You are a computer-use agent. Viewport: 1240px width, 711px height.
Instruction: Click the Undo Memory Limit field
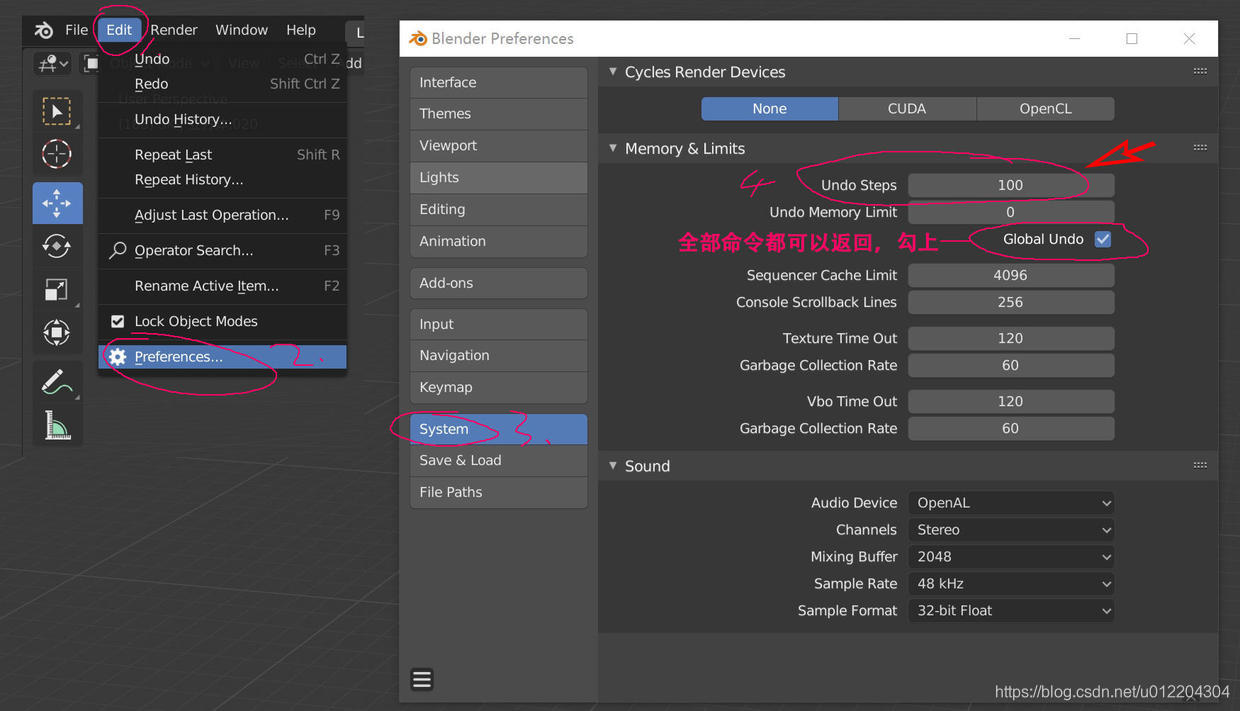point(1011,212)
